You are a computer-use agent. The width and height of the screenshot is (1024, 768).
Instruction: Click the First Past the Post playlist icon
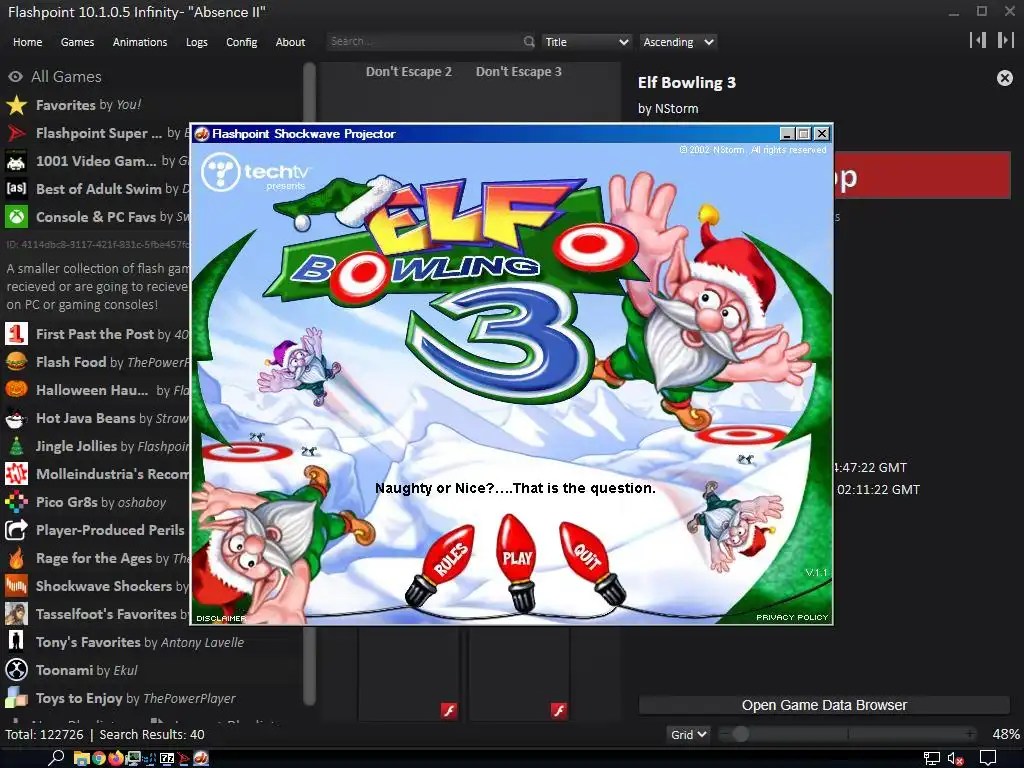[x=16, y=334]
